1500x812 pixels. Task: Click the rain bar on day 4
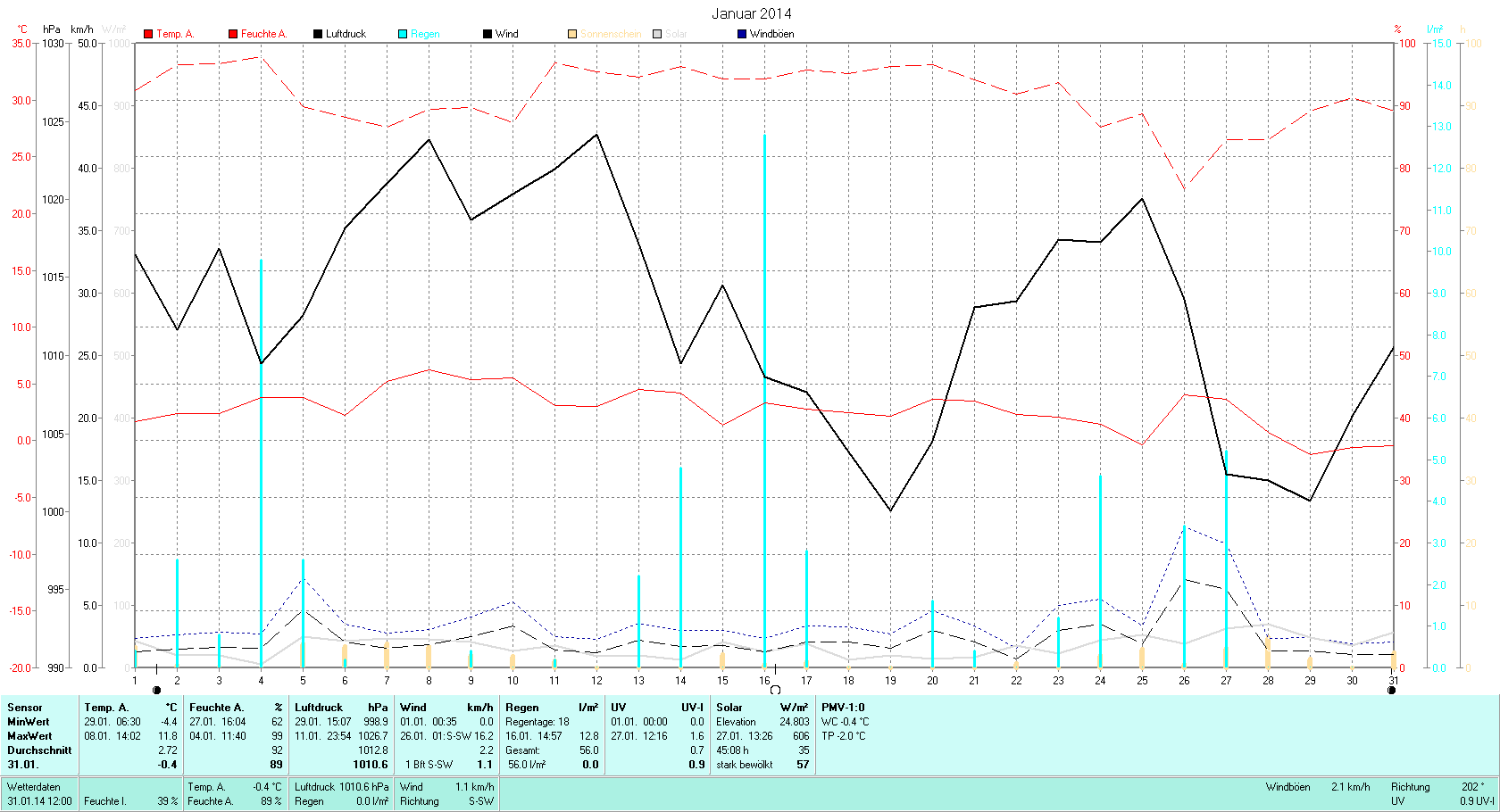[261, 463]
